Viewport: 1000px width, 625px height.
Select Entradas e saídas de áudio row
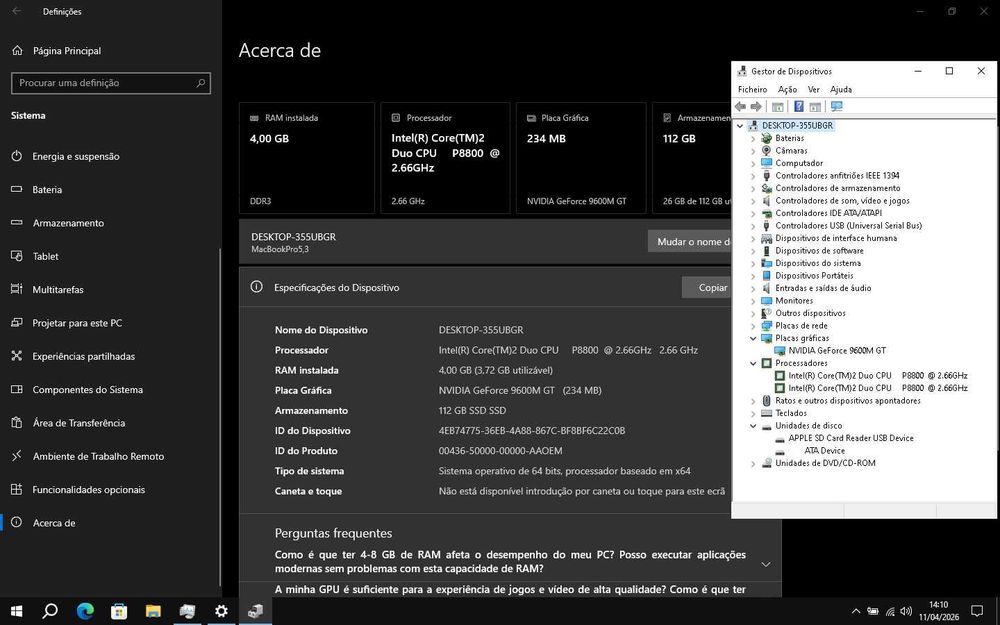coord(823,288)
